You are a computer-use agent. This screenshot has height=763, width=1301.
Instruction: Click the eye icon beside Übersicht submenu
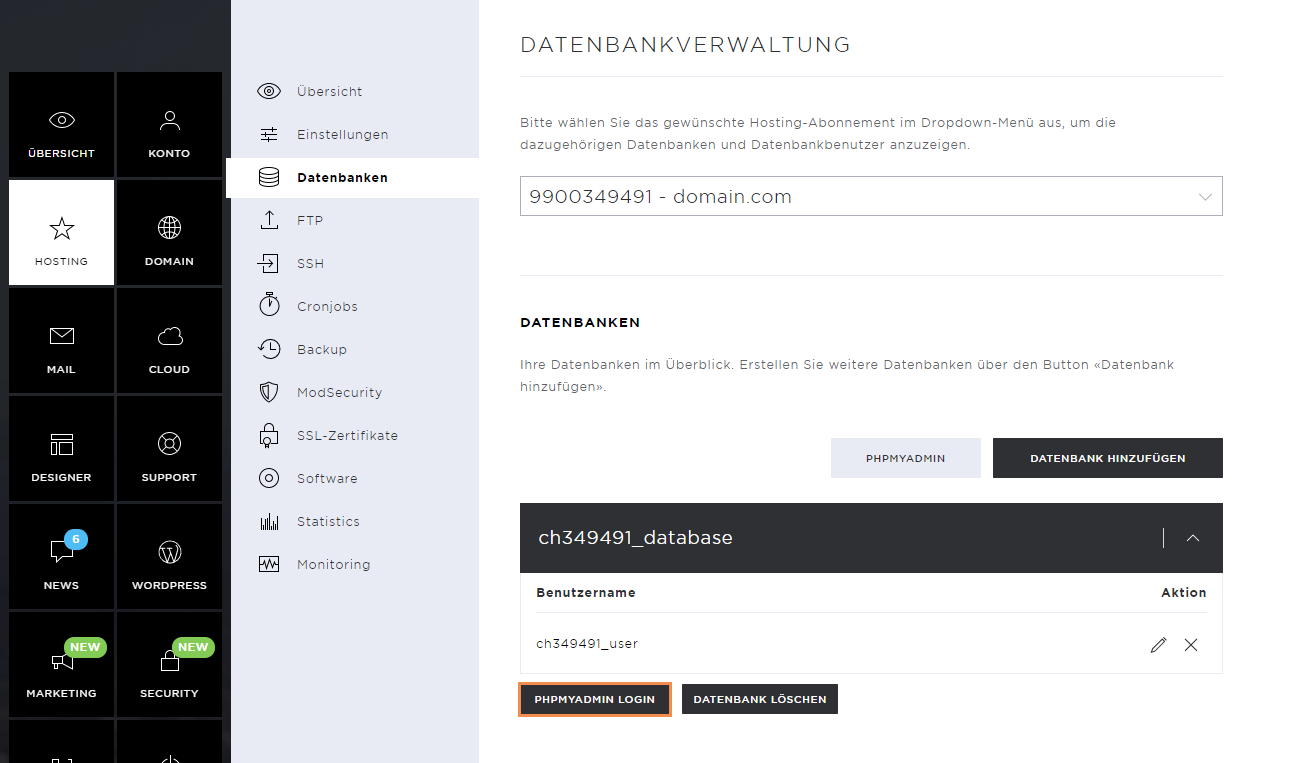tap(269, 91)
